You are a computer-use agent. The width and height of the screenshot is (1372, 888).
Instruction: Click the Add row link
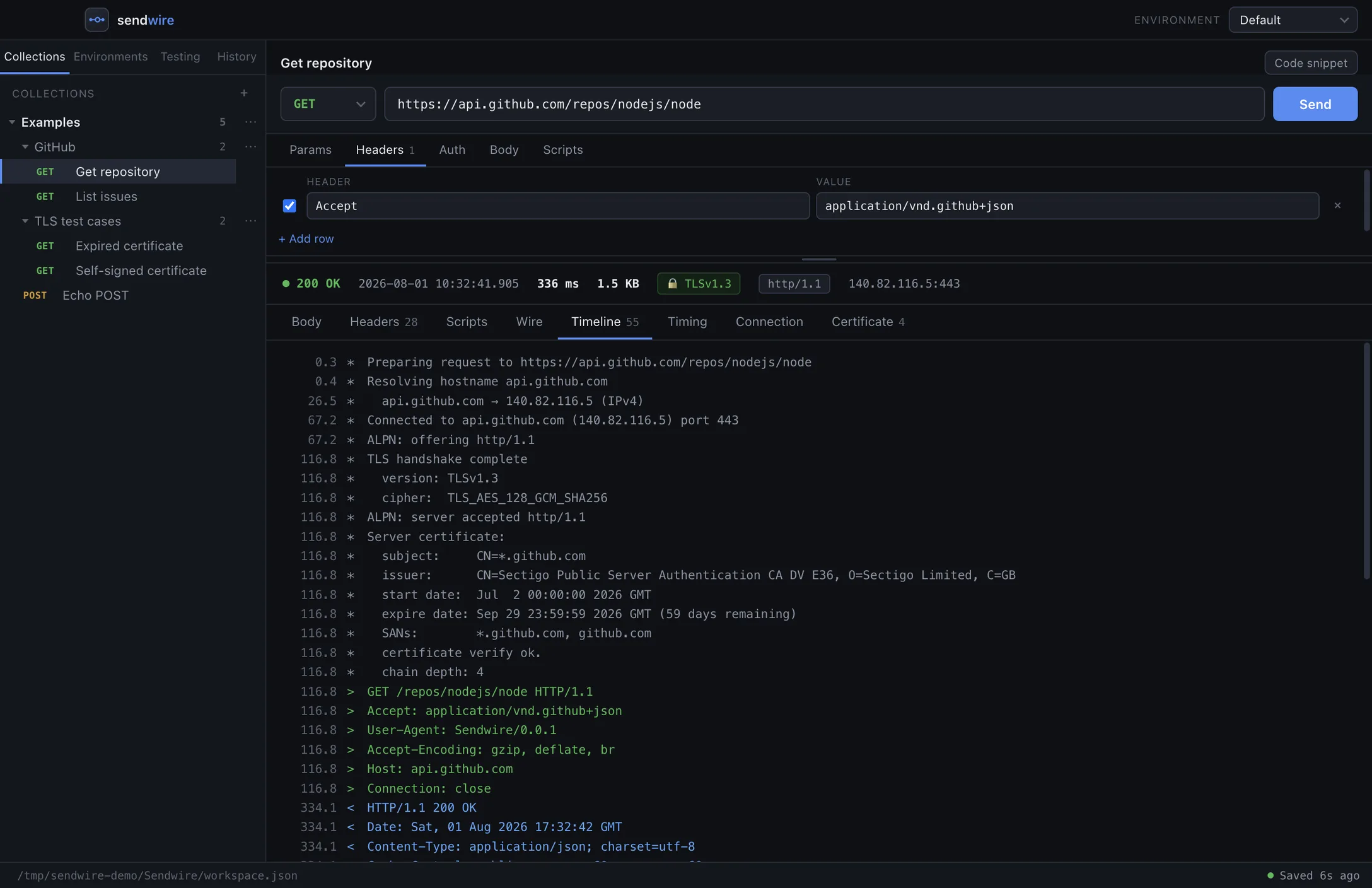(x=306, y=238)
